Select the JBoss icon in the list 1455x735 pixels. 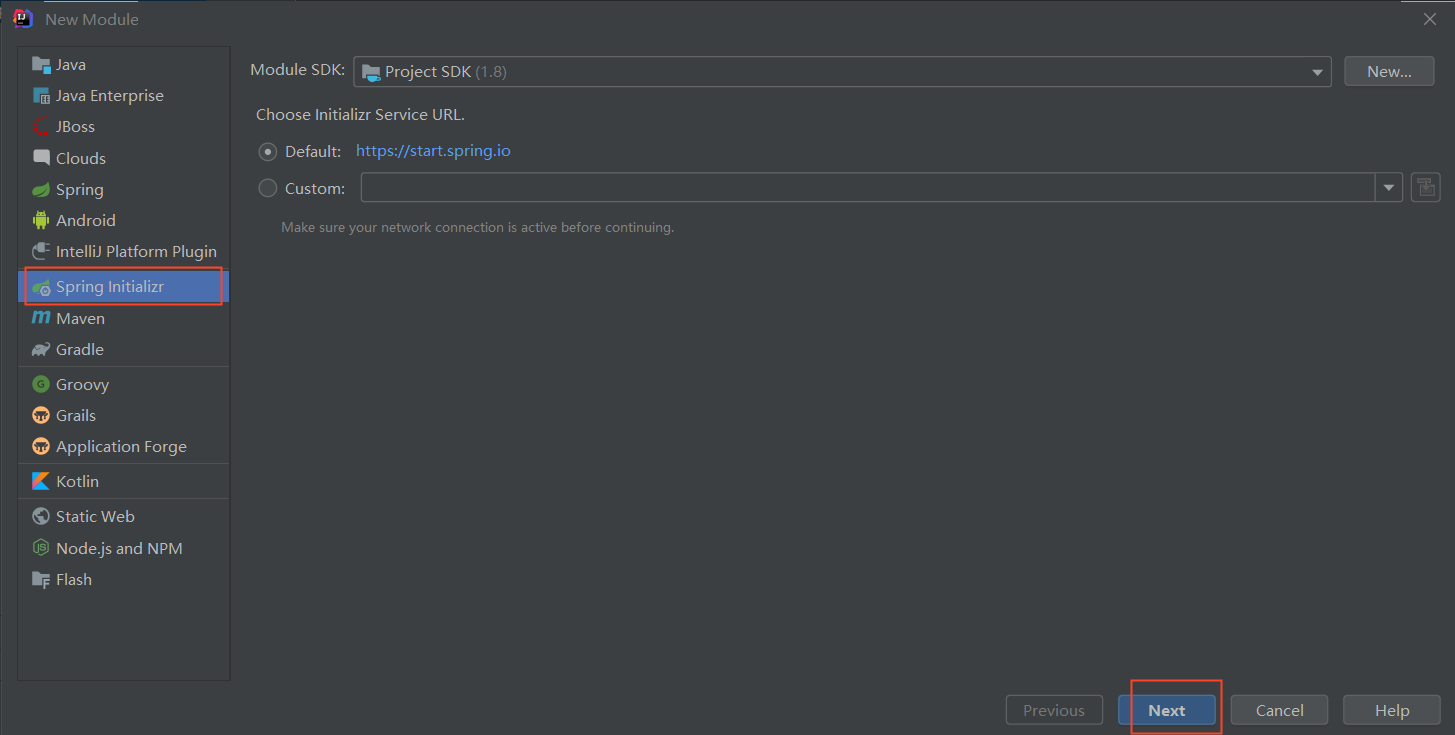click(x=41, y=127)
